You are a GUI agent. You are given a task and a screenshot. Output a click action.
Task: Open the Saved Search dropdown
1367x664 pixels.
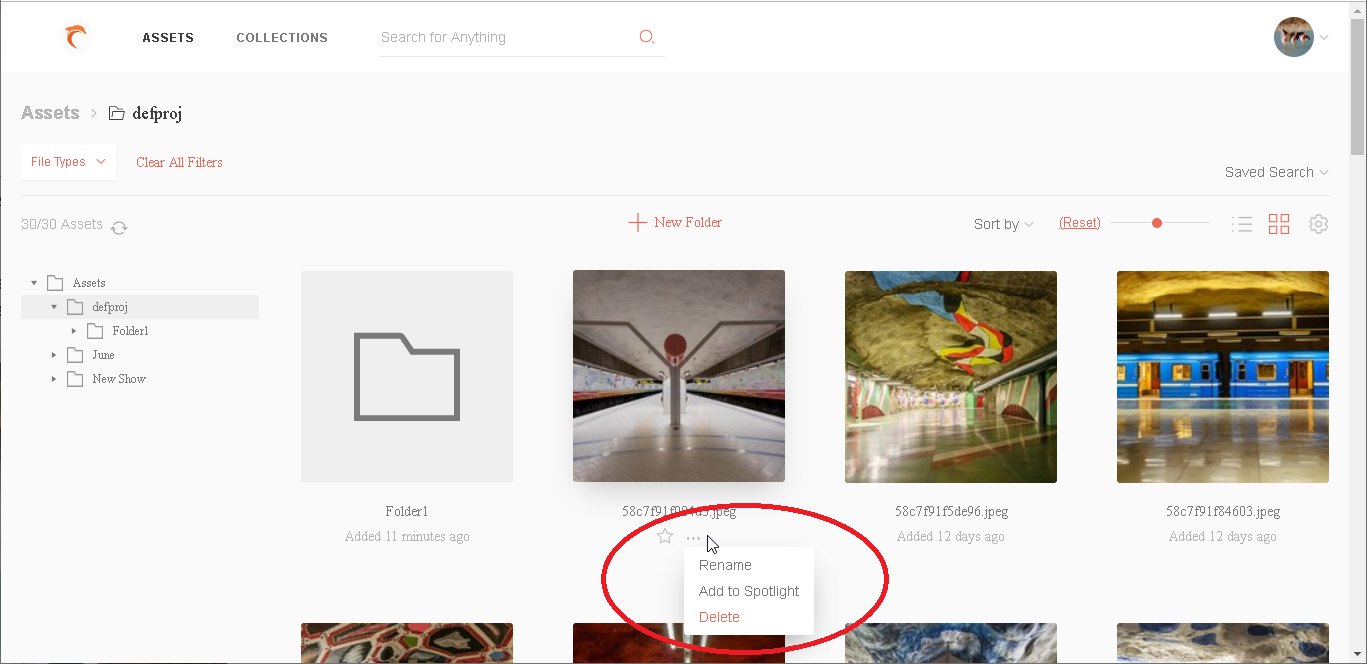(x=1276, y=172)
